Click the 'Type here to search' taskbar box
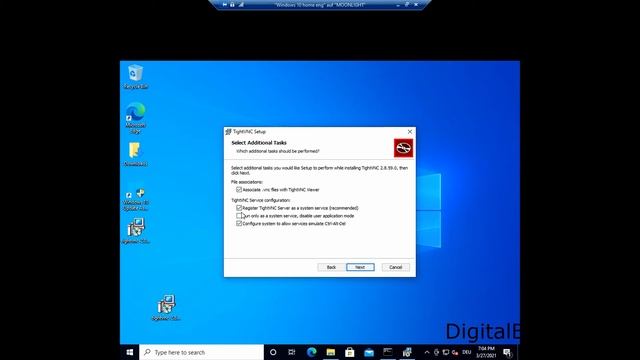 pos(202,352)
